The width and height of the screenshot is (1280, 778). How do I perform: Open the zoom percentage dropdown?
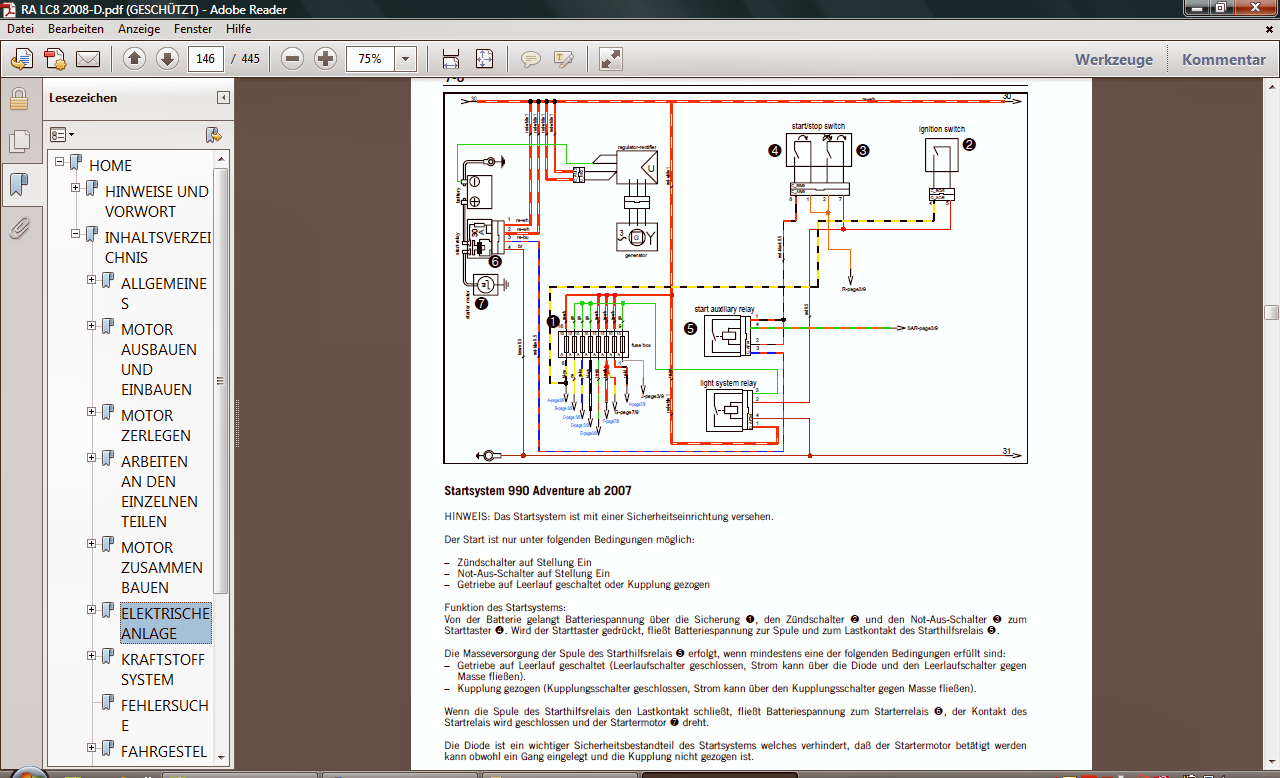pyautogui.click(x=405, y=59)
